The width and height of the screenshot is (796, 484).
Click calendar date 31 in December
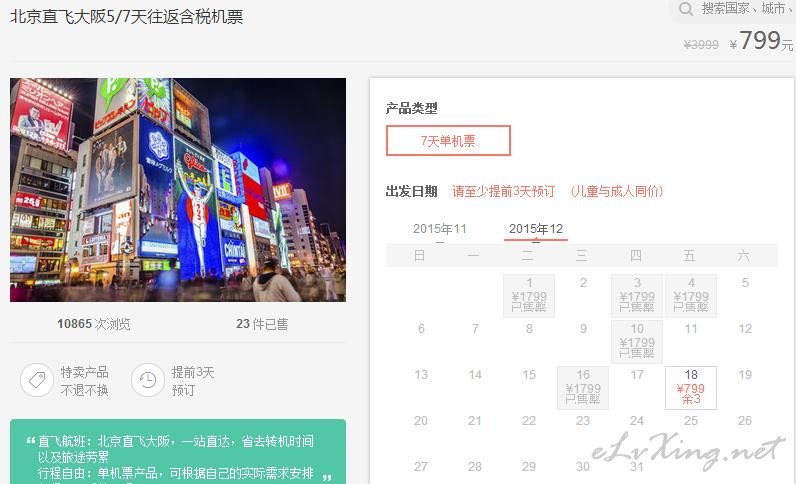637,466
